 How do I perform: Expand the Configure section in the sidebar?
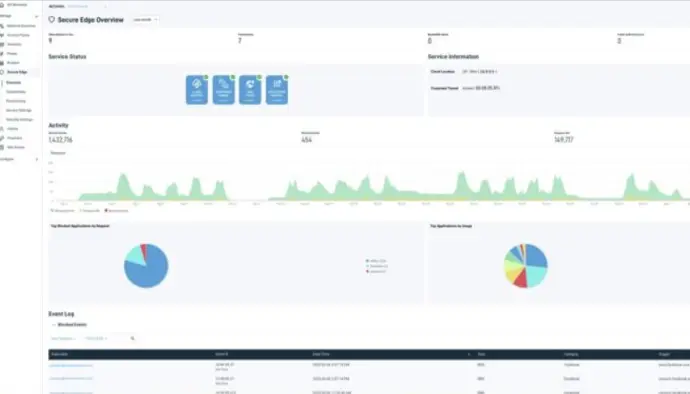[37, 159]
